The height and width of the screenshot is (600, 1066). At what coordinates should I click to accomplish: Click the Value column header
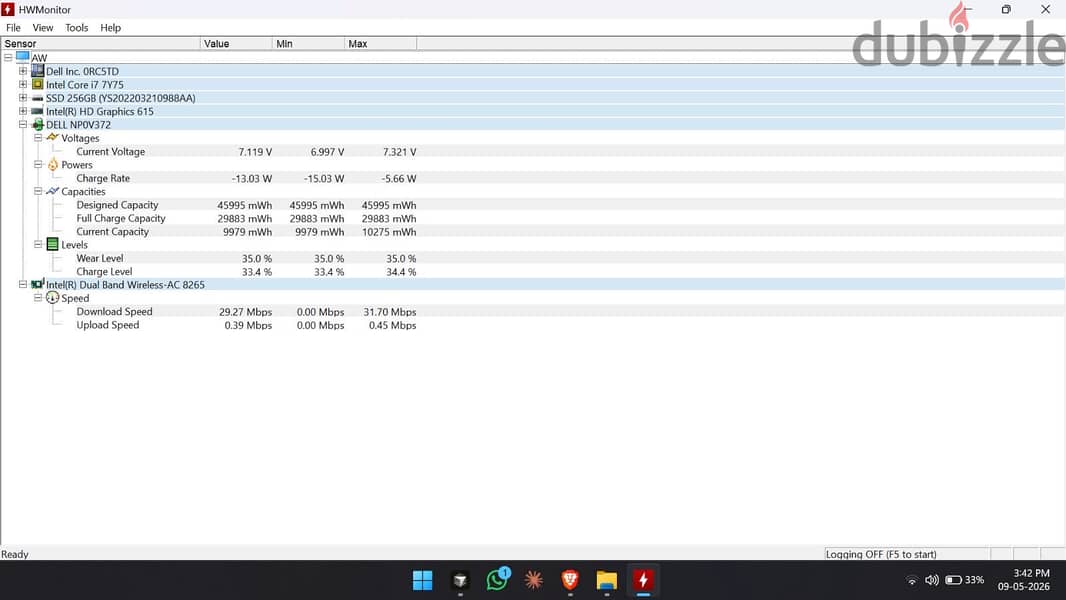click(x=237, y=43)
